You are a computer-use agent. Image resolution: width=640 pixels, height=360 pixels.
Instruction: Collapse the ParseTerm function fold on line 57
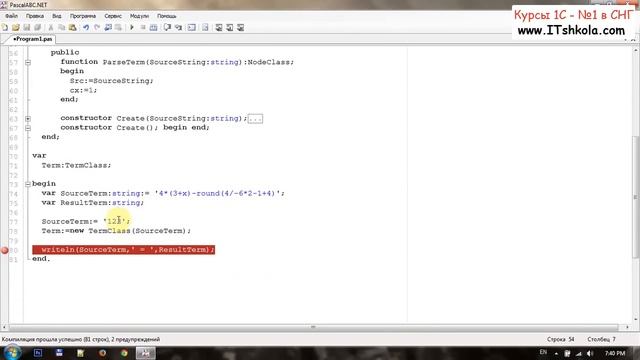[28, 62]
